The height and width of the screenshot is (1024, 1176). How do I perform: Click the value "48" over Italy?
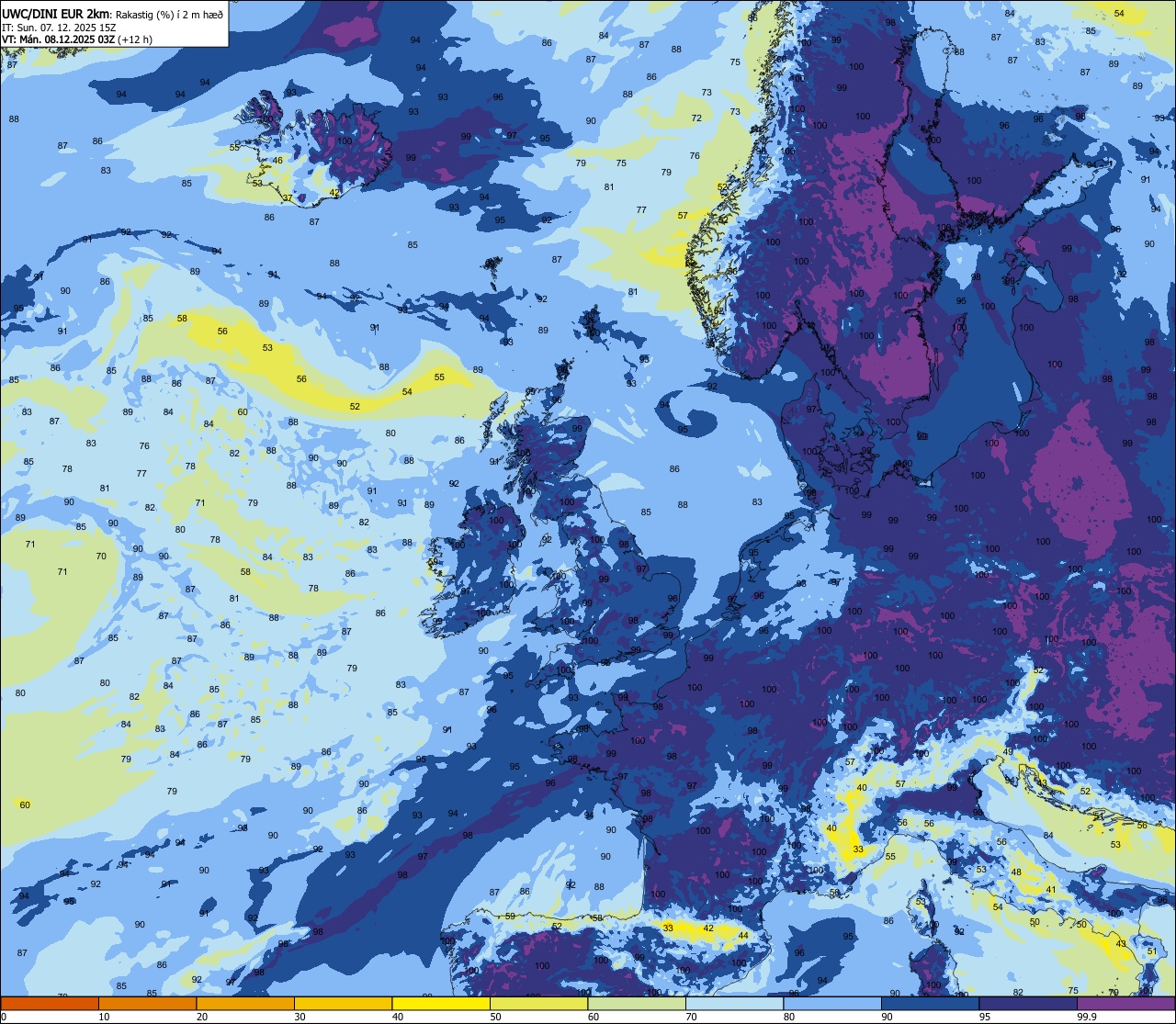click(x=1016, y=872)
